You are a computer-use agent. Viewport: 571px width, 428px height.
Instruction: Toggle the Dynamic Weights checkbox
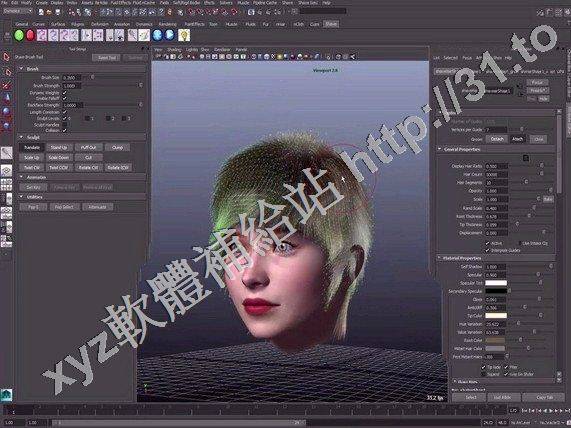coord(64,93)
